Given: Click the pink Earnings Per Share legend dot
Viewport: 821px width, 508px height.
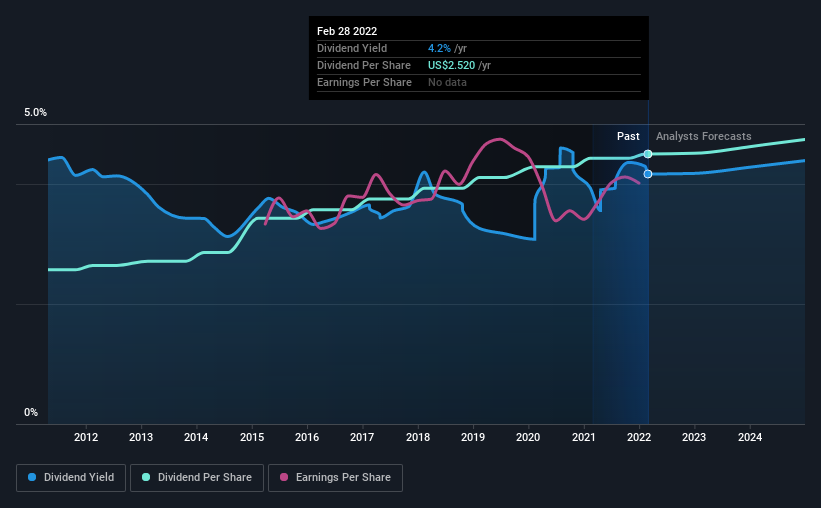Looking at the screenshot, I should (284, 477).
